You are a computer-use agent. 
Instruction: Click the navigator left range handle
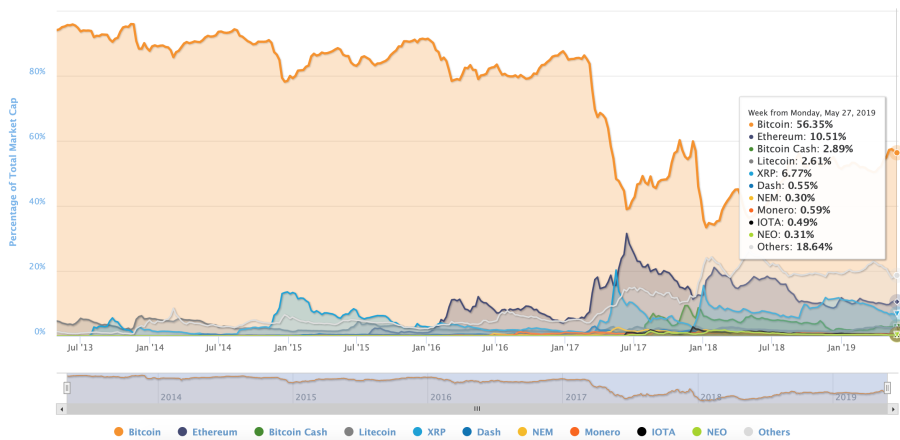67,388
